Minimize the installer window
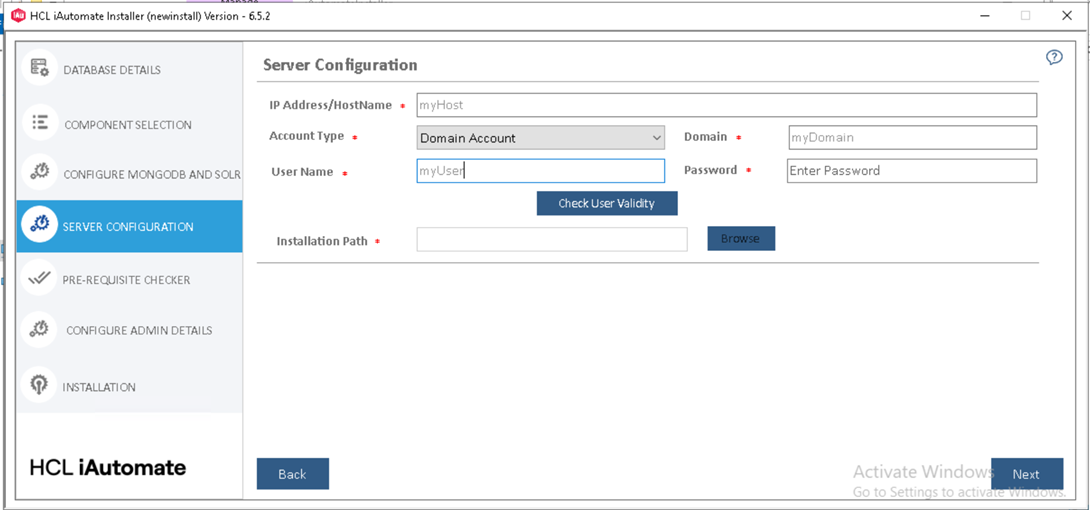Image resolution: width=1090 pixels, height=510 pixels. (x=984, y=16)
